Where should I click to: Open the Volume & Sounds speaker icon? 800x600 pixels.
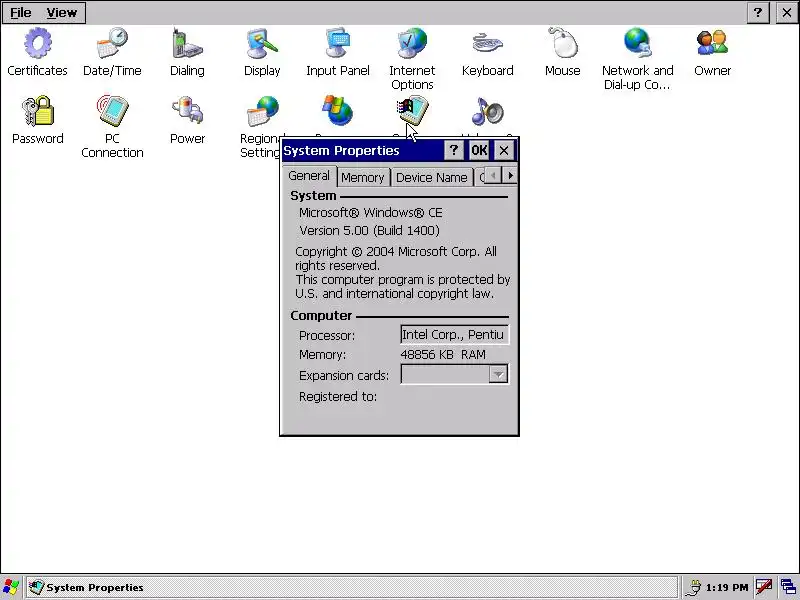pos(488,111)
